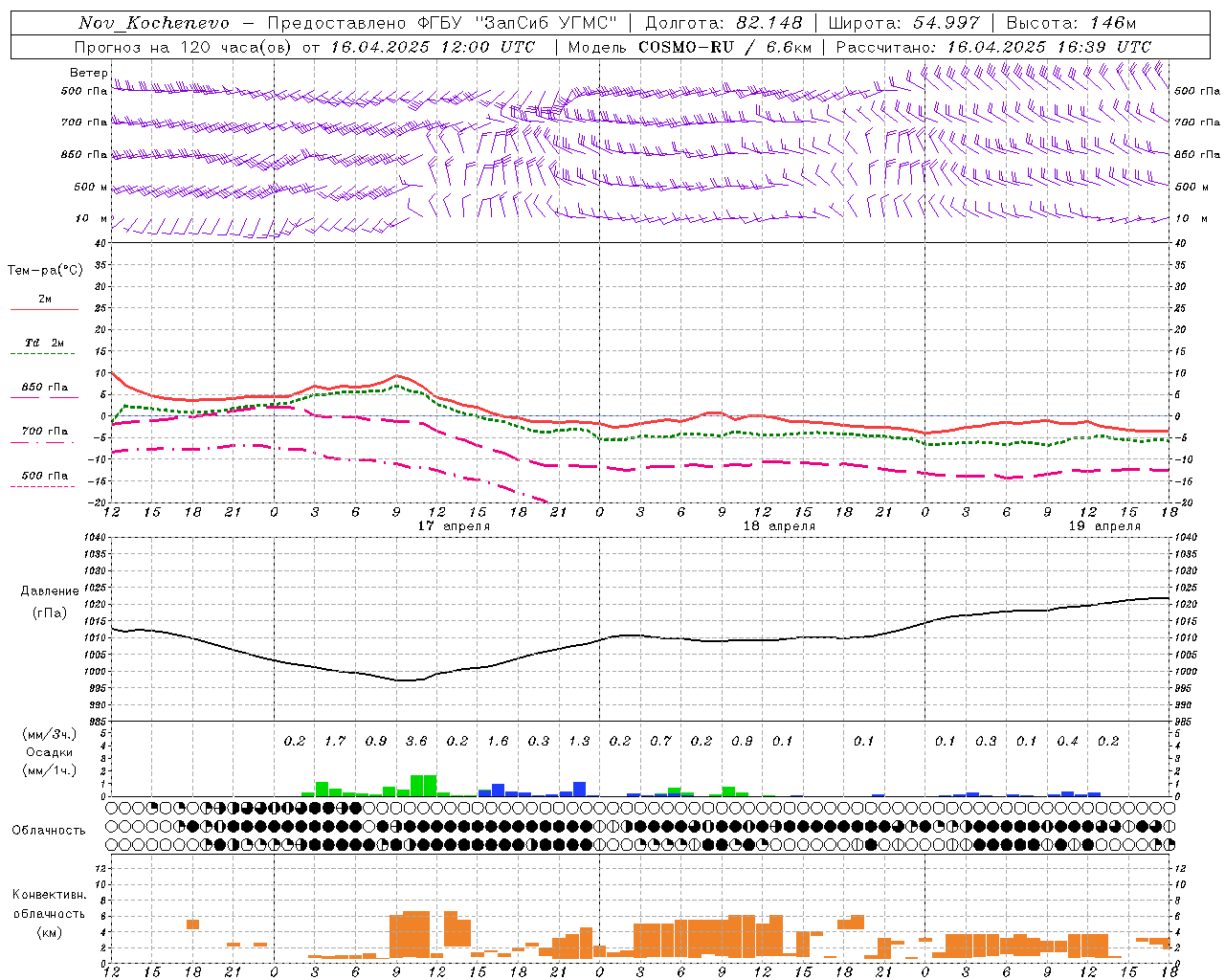Click the Давление panel label
The image size is (1225, 980).
pos(50,591)
